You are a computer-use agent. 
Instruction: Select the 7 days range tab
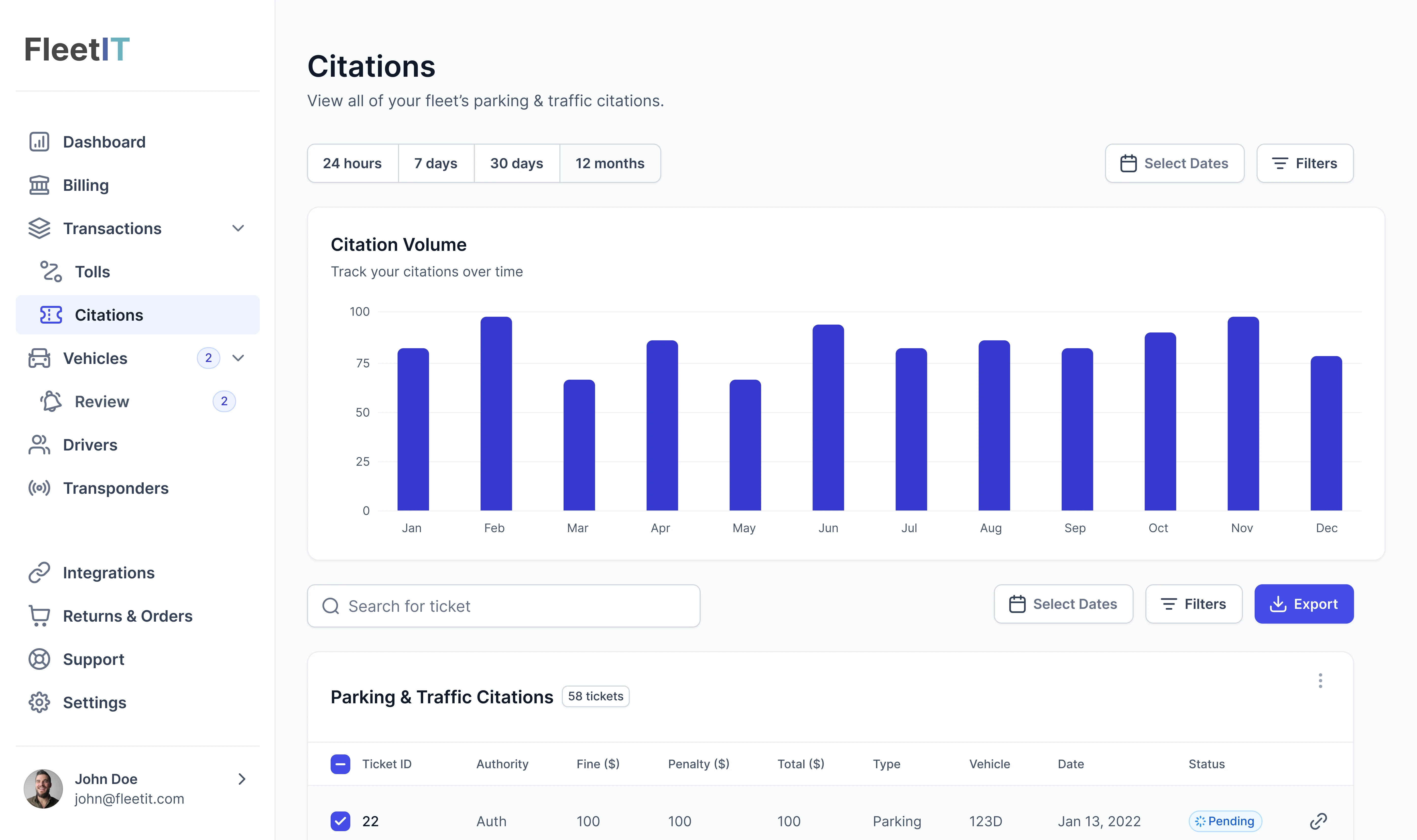pyautogui.click(x=436, y=164)
